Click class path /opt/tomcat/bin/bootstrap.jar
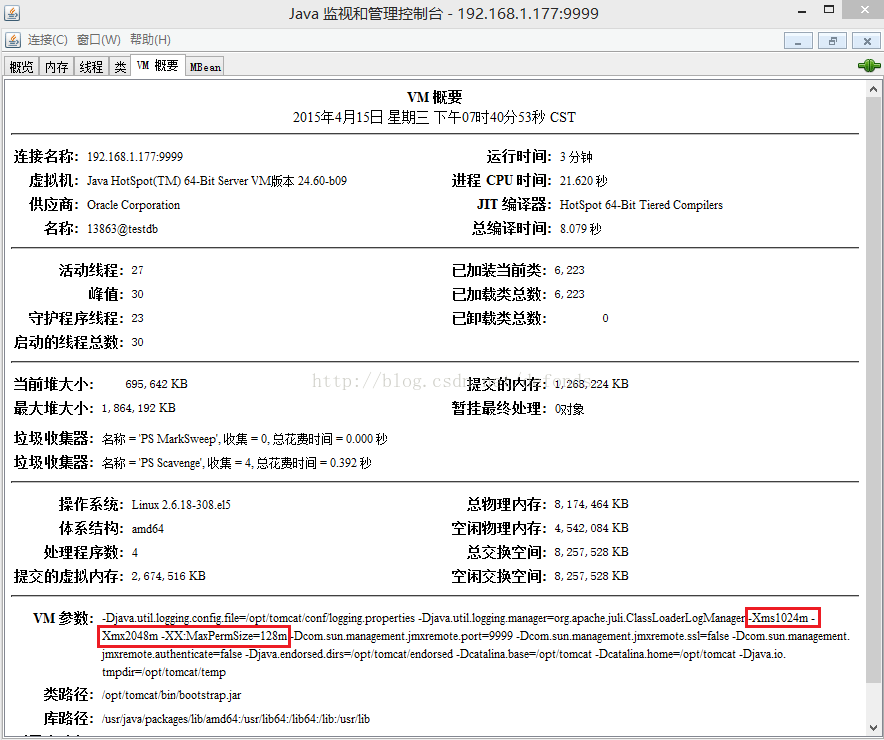 pos(171,695)
